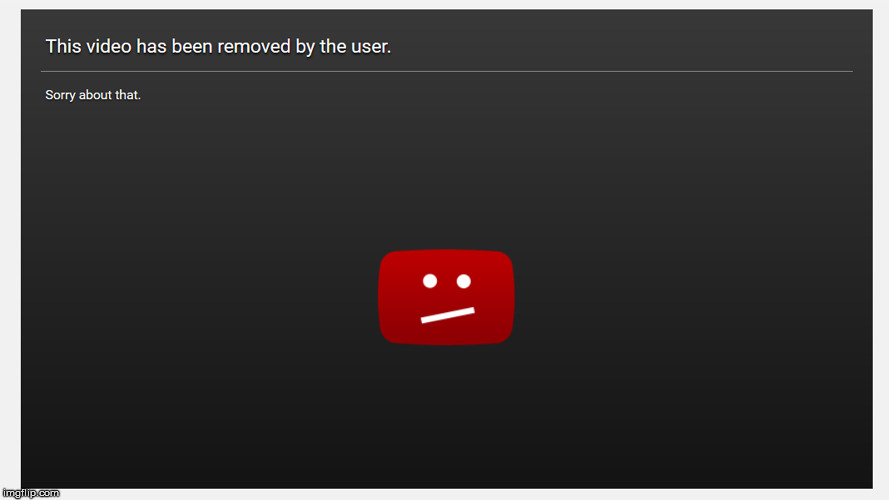Click the slanted white mouth line
This screenshot has height=500, width=889.
tap(447, 315)
